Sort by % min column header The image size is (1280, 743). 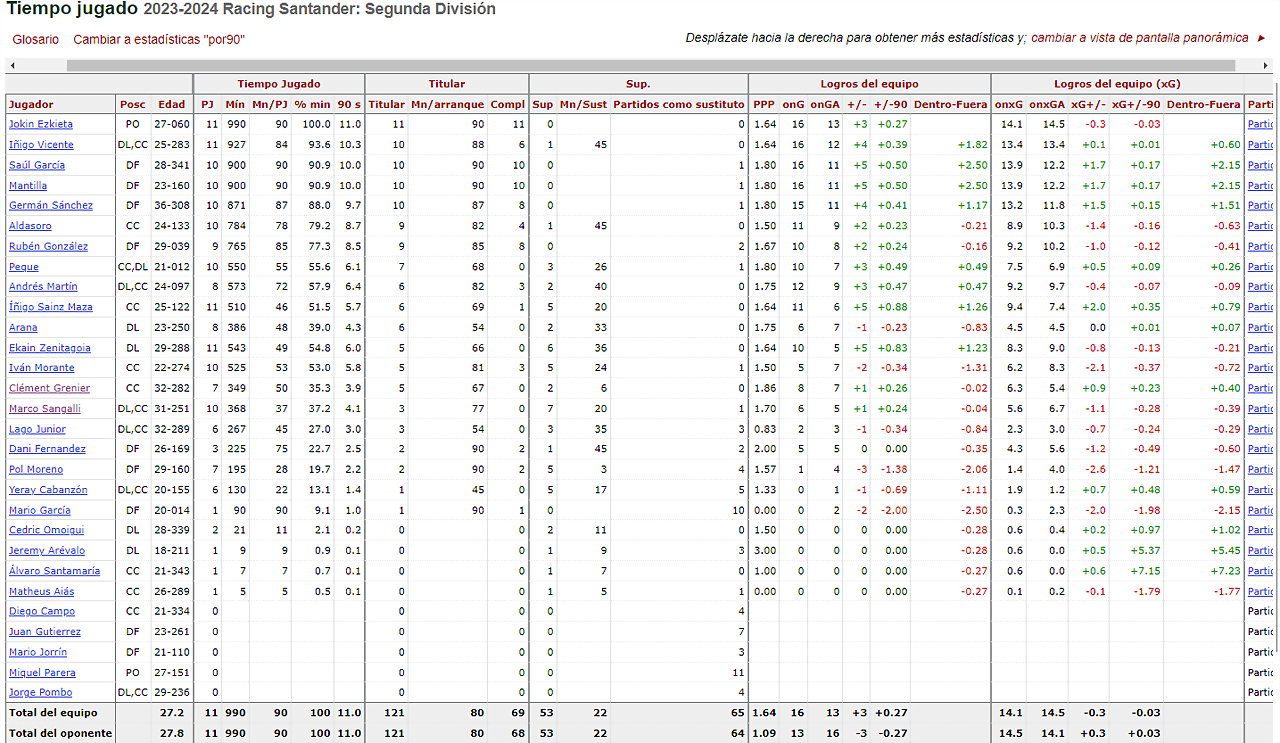312,104
